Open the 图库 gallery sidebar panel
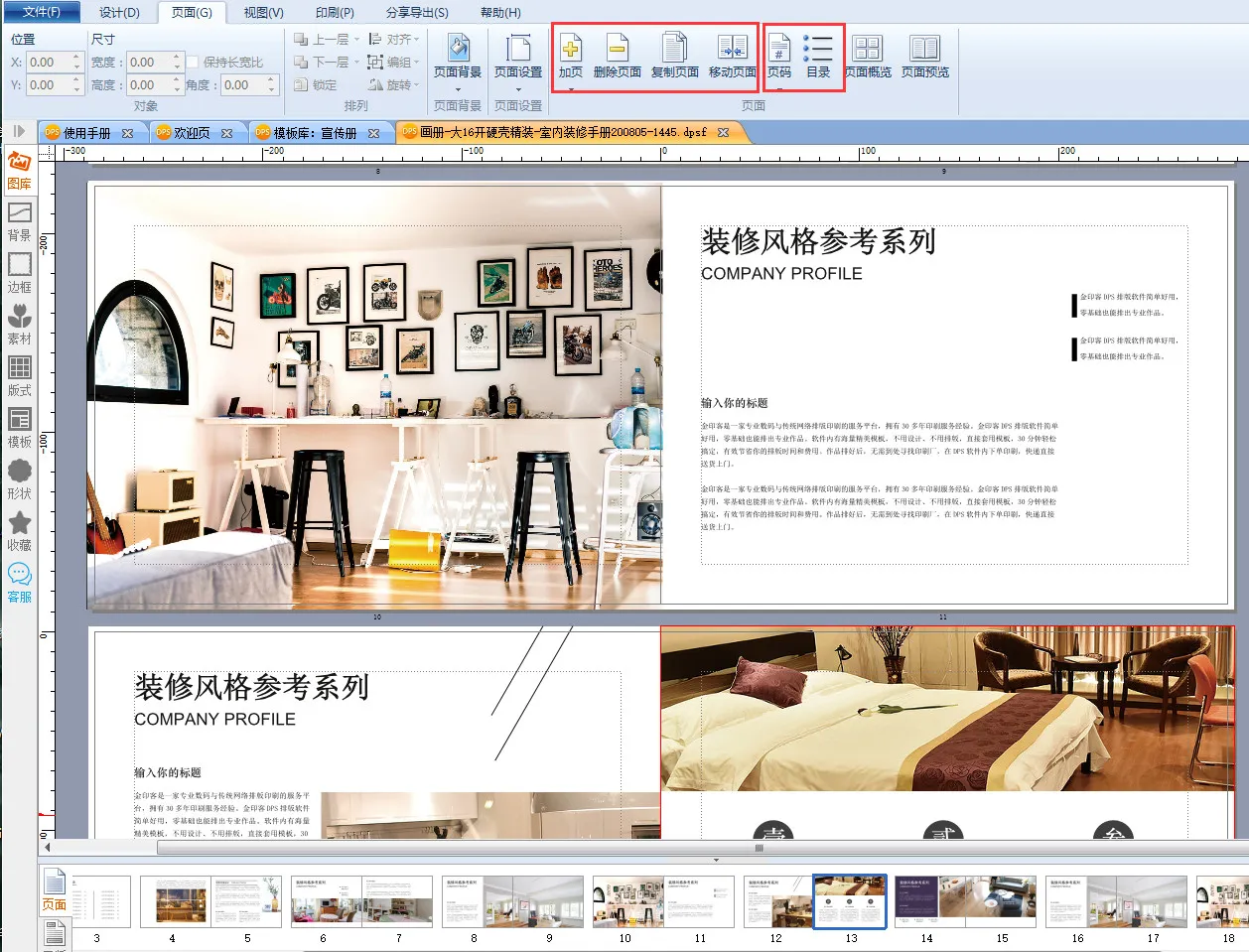This screenshot has height=952, width=1249. pos(19,169)
